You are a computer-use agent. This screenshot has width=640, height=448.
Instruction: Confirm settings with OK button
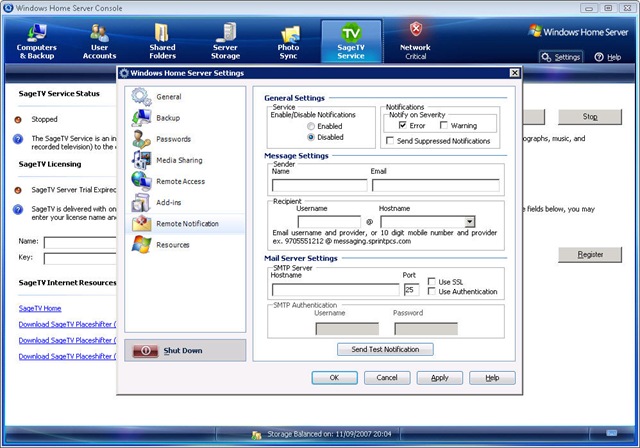334,378
